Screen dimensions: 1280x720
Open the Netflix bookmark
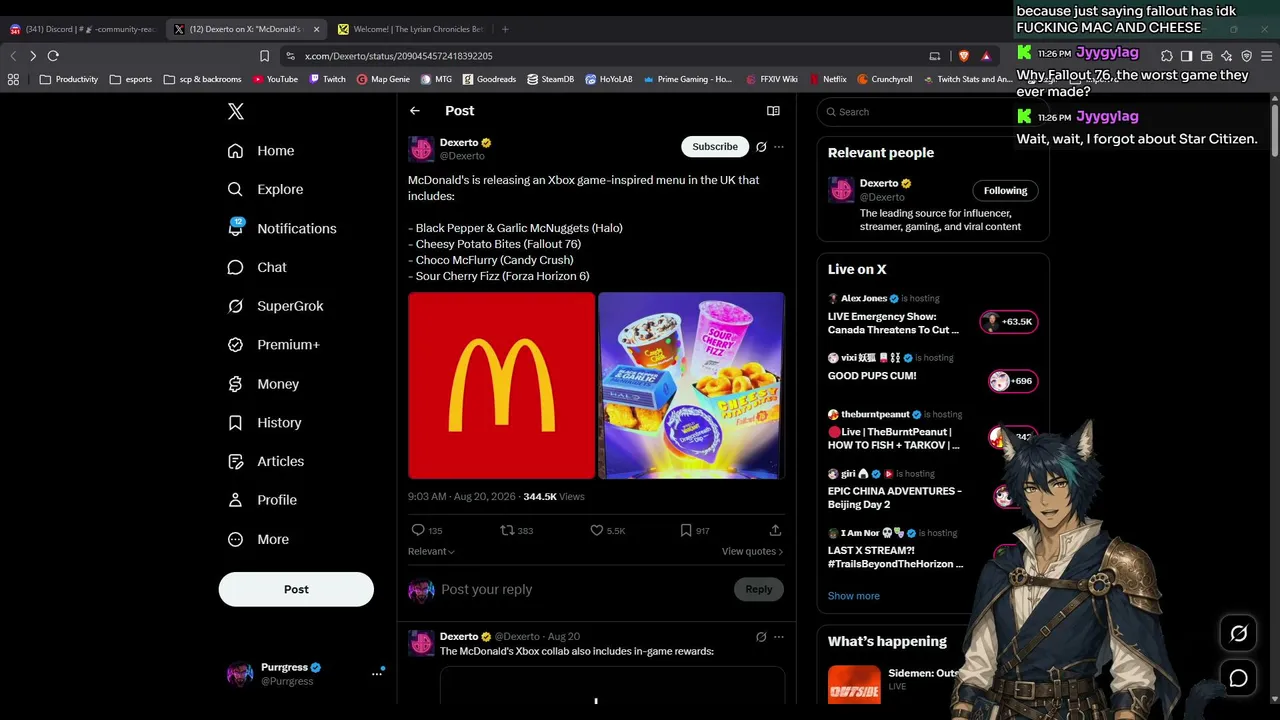point(827,79)
